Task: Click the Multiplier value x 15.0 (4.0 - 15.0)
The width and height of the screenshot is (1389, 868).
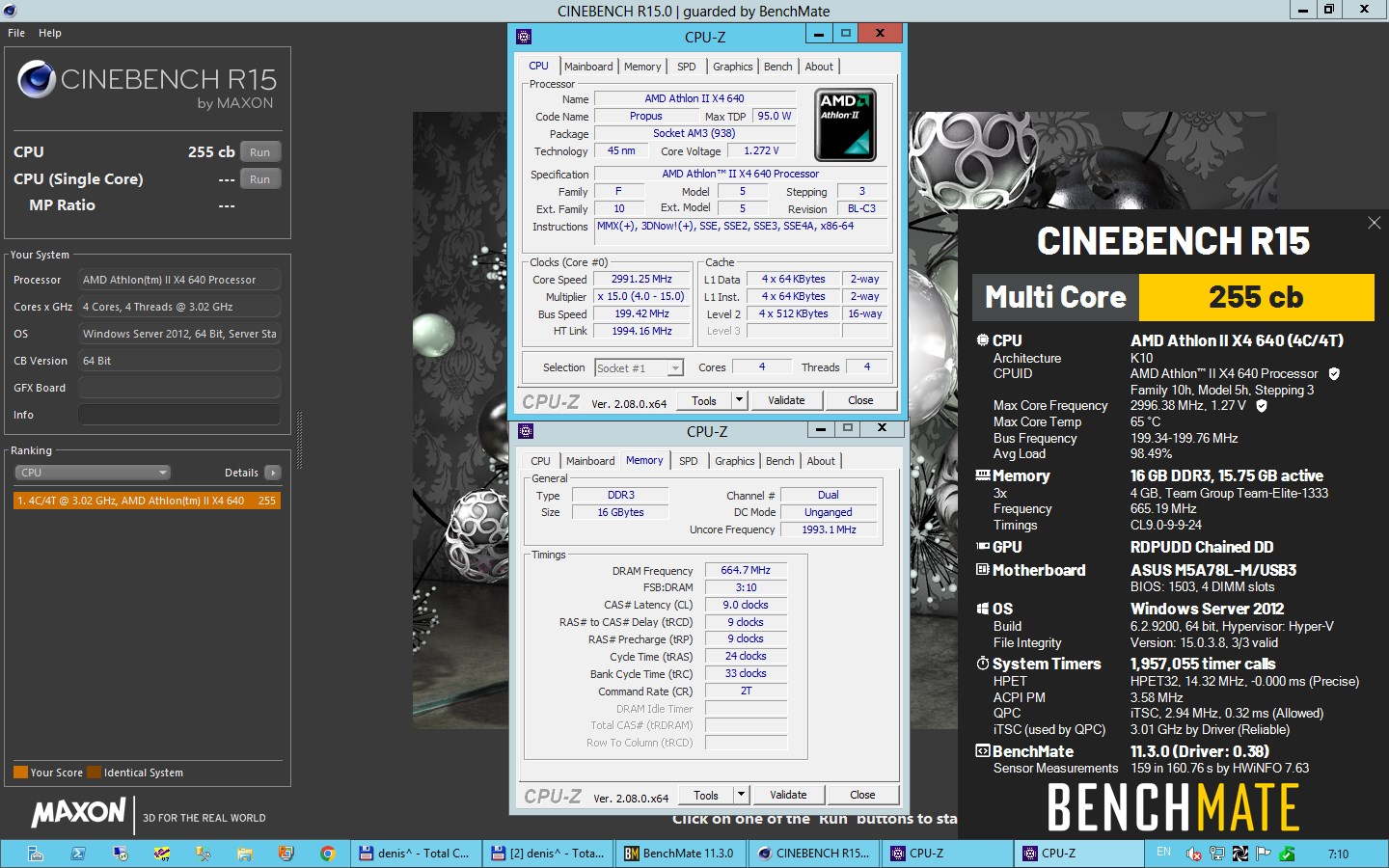Action: (641, 297)
